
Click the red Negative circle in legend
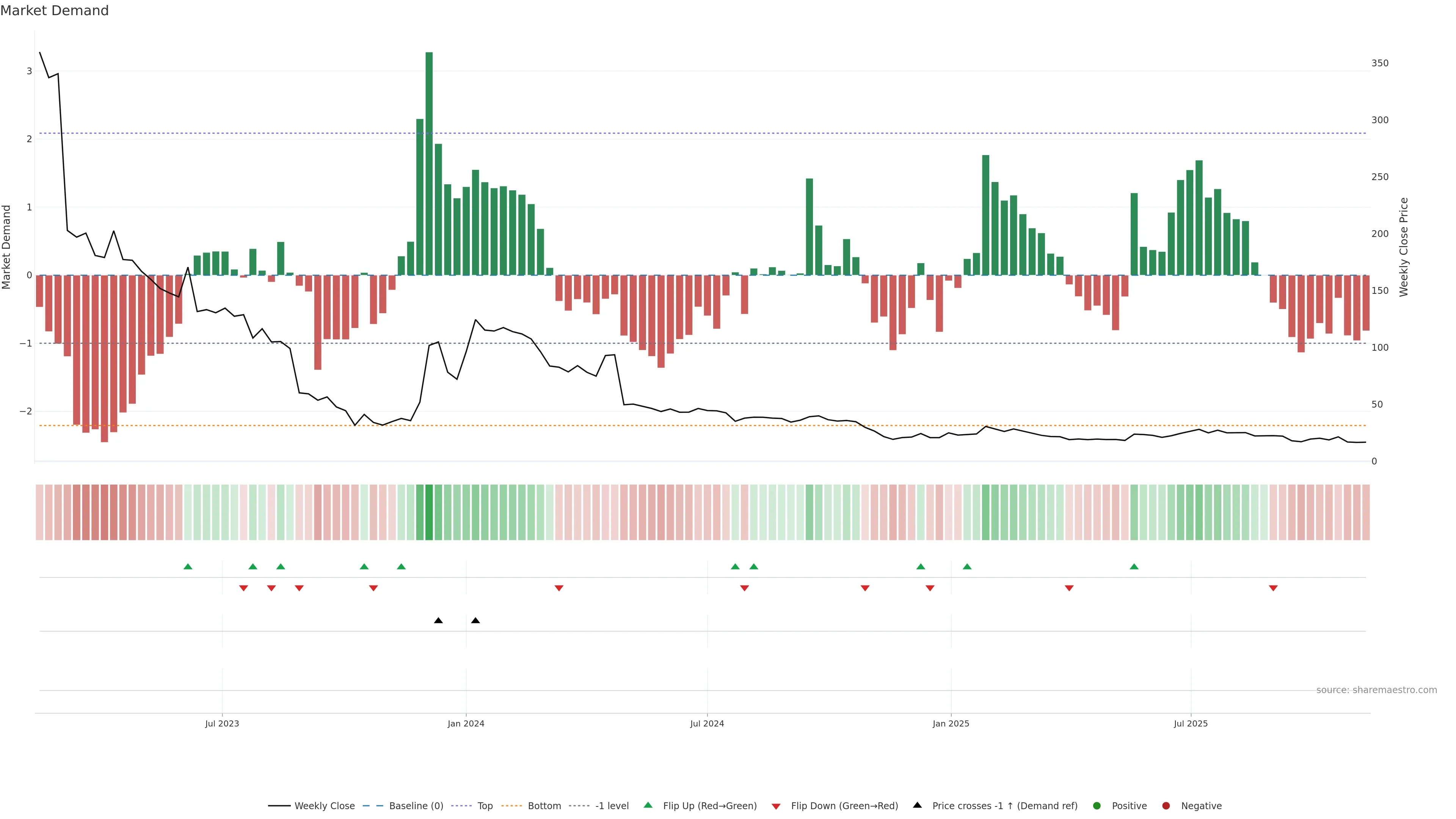tap(1166, 805)
